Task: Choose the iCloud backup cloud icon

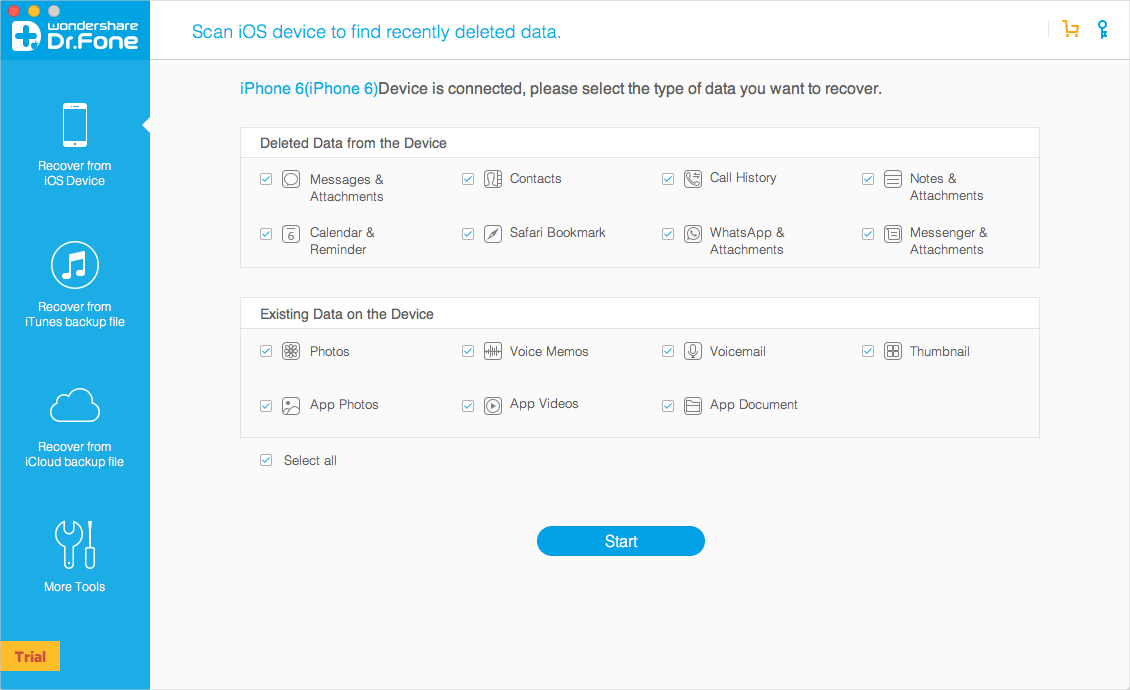Action: pos(75,404)
